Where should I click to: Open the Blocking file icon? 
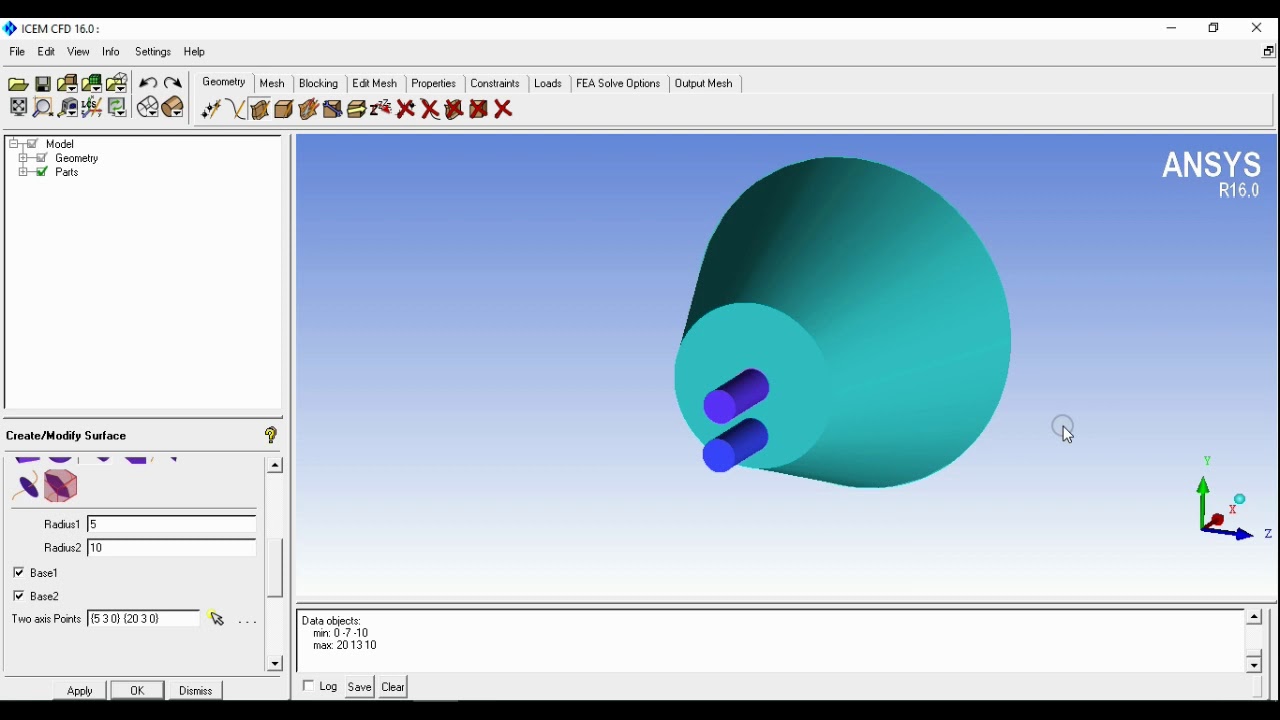pyautogui.click(x=117, y=84)
